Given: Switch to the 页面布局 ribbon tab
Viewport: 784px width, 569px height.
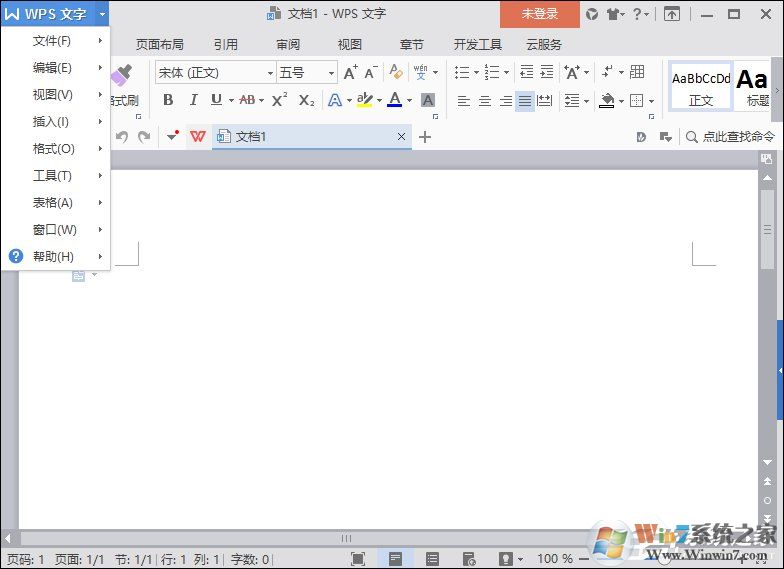Looking at the screenshot, I should 160,45.
